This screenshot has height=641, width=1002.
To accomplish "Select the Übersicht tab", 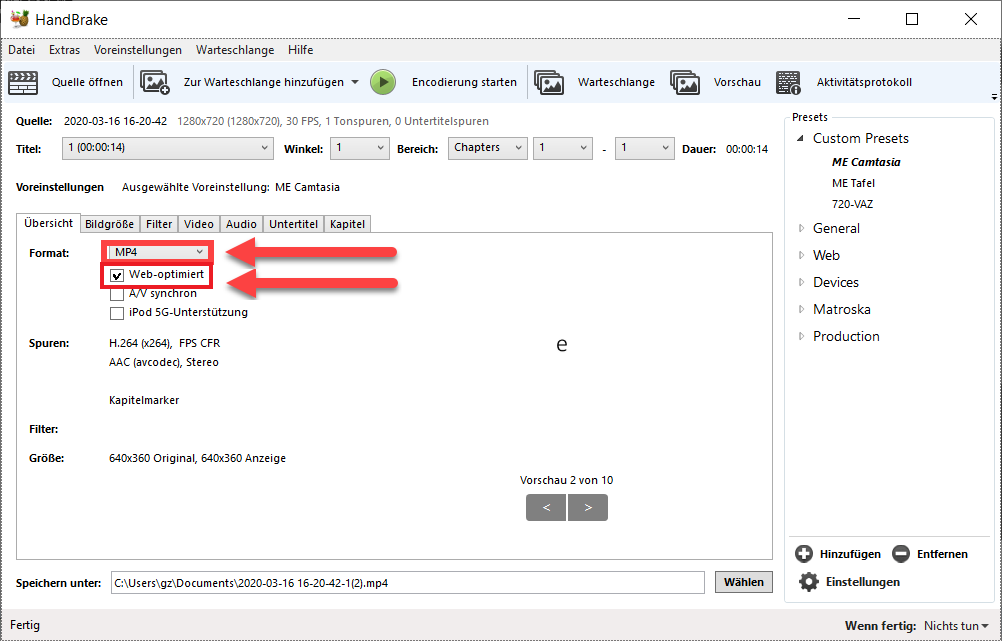I will (x=49, y=223).
